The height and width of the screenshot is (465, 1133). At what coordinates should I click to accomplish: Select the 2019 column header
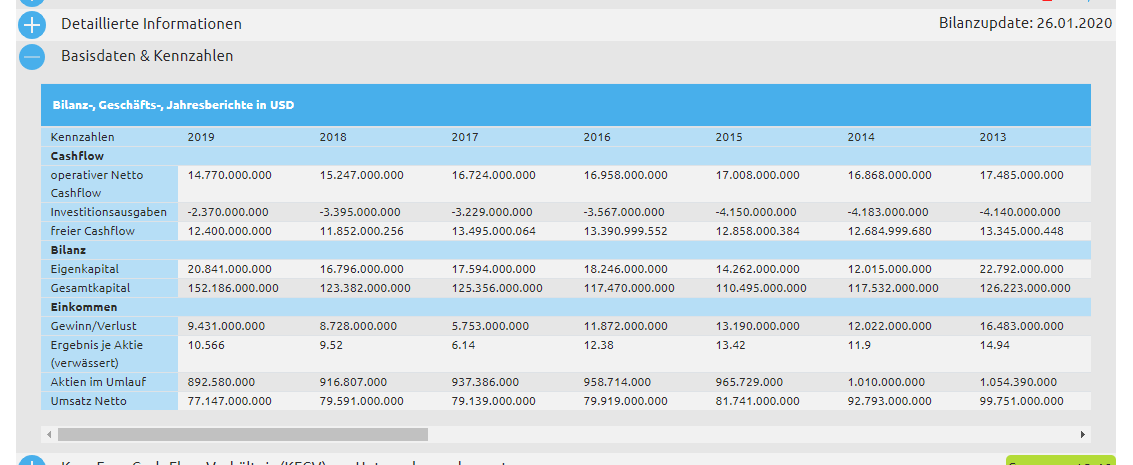tap(201, 137)
